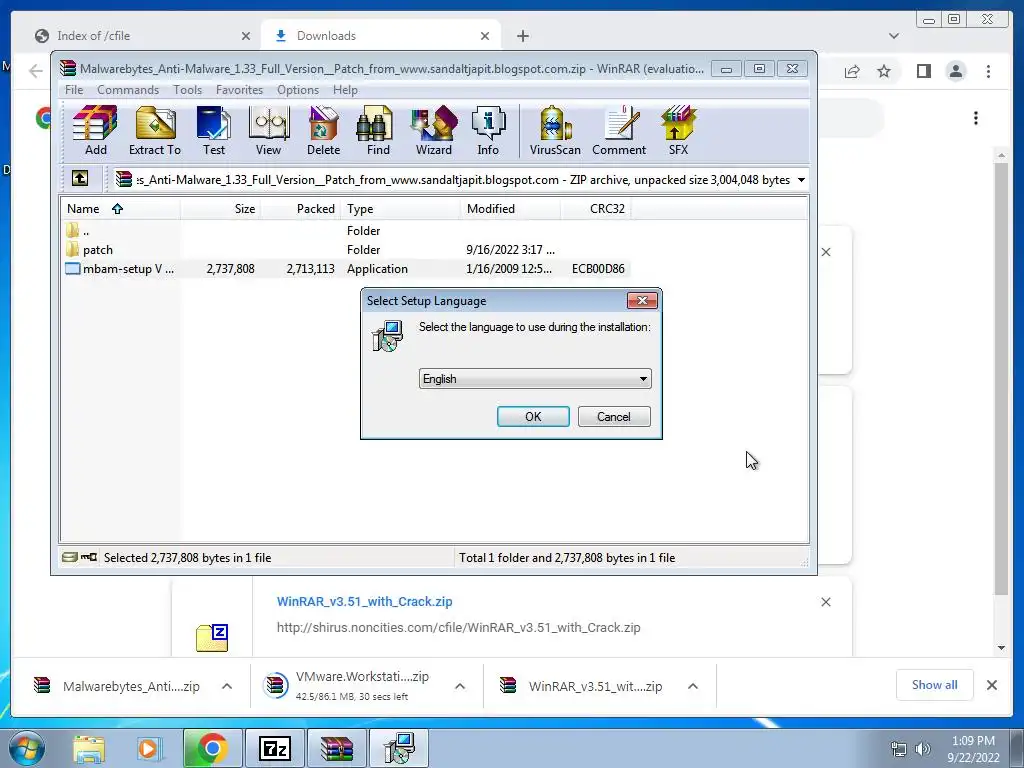The height and width of the screenshot is (768, 1024).
Task: Bookmark this page with the star
Action: pos(884,71)
